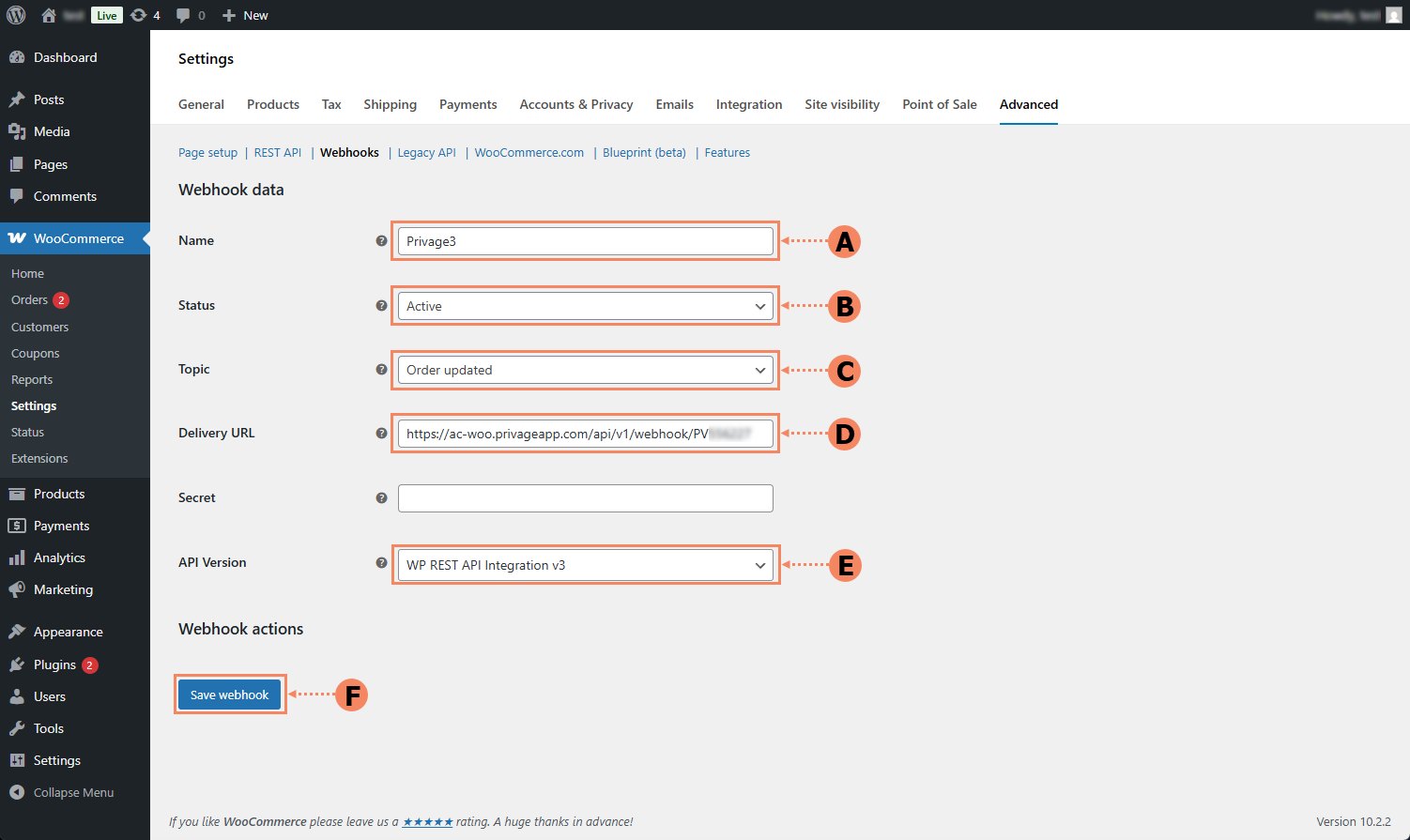Switch to the Payments settings tab

[467, 104]
